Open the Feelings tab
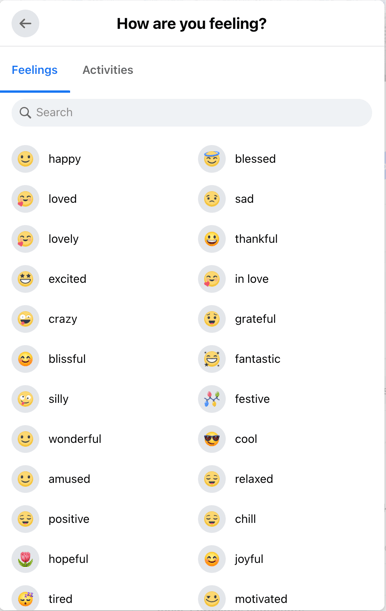Viewport: 386px width, 611px height. (35, 70)
